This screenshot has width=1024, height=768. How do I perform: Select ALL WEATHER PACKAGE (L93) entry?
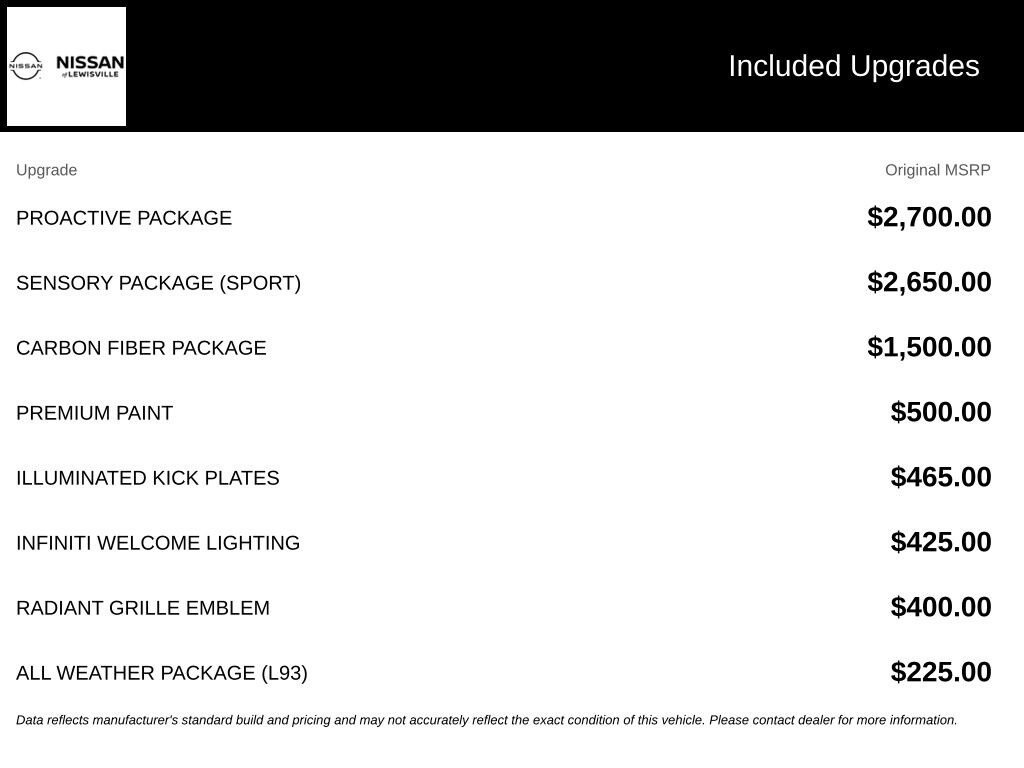tap(162, 673)
